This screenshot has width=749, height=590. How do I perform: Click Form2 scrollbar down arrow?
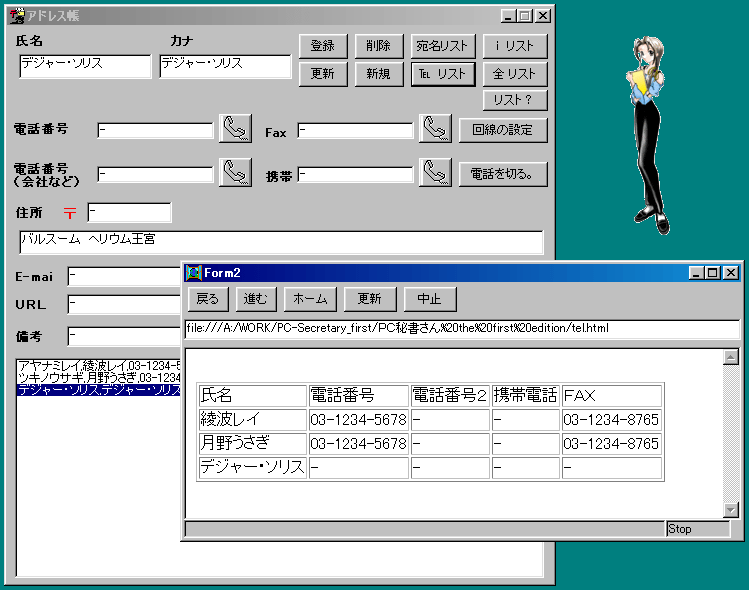730,510
